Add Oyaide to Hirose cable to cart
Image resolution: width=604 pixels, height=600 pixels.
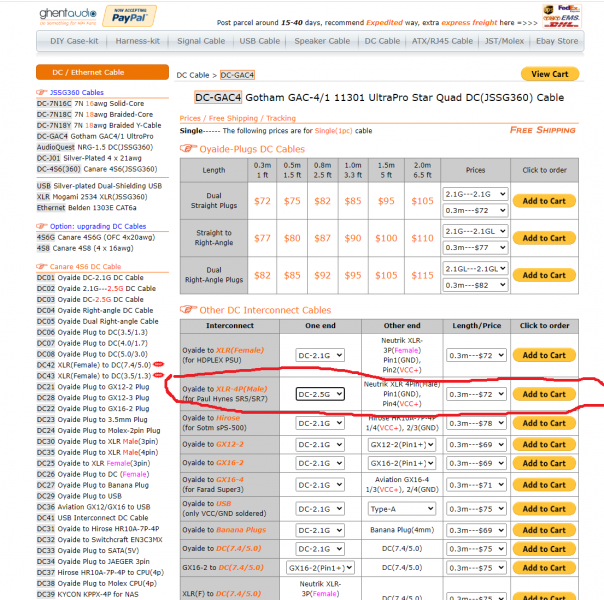[544, 423]
